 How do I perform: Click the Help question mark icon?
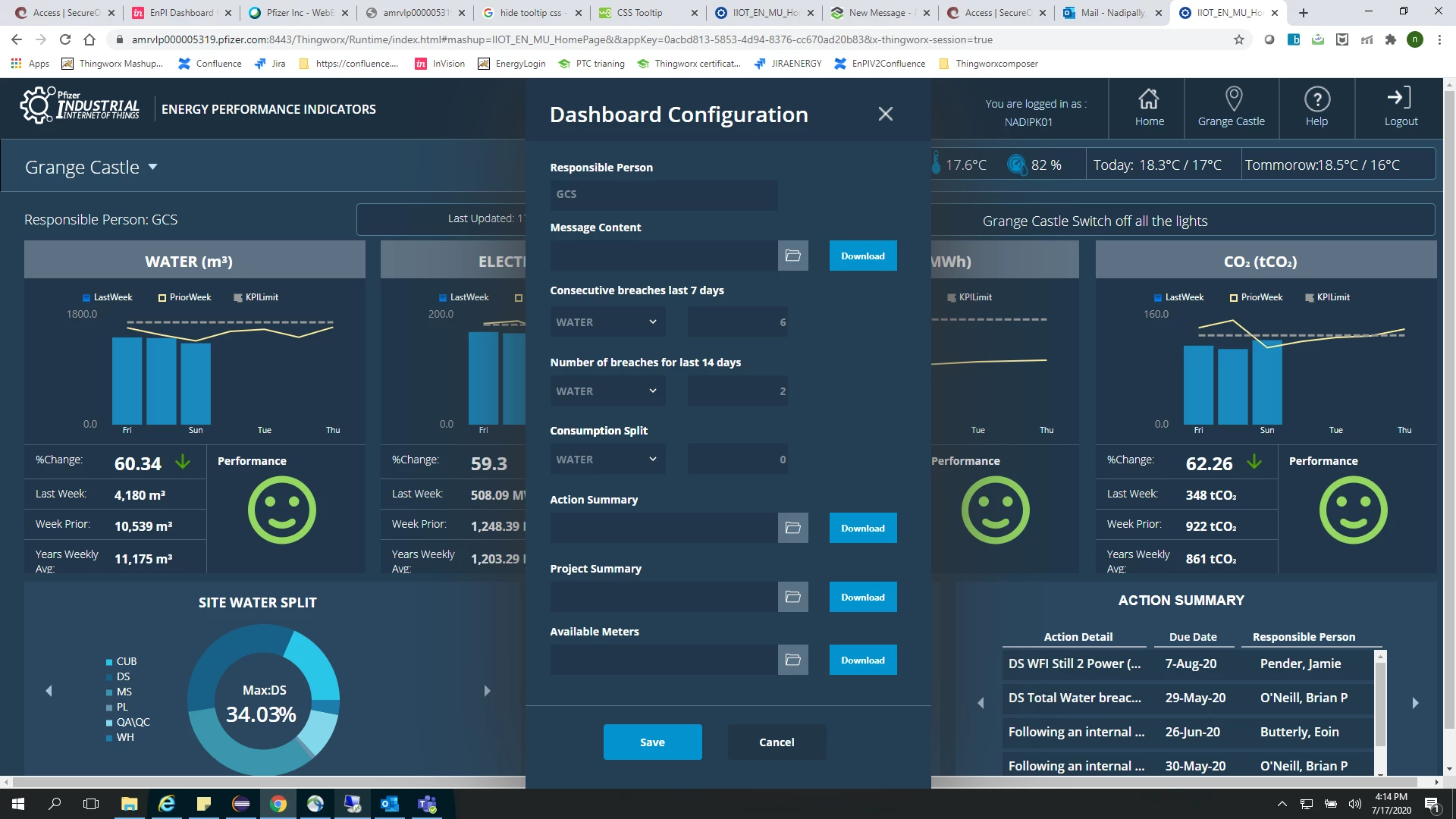[1316, 99]
